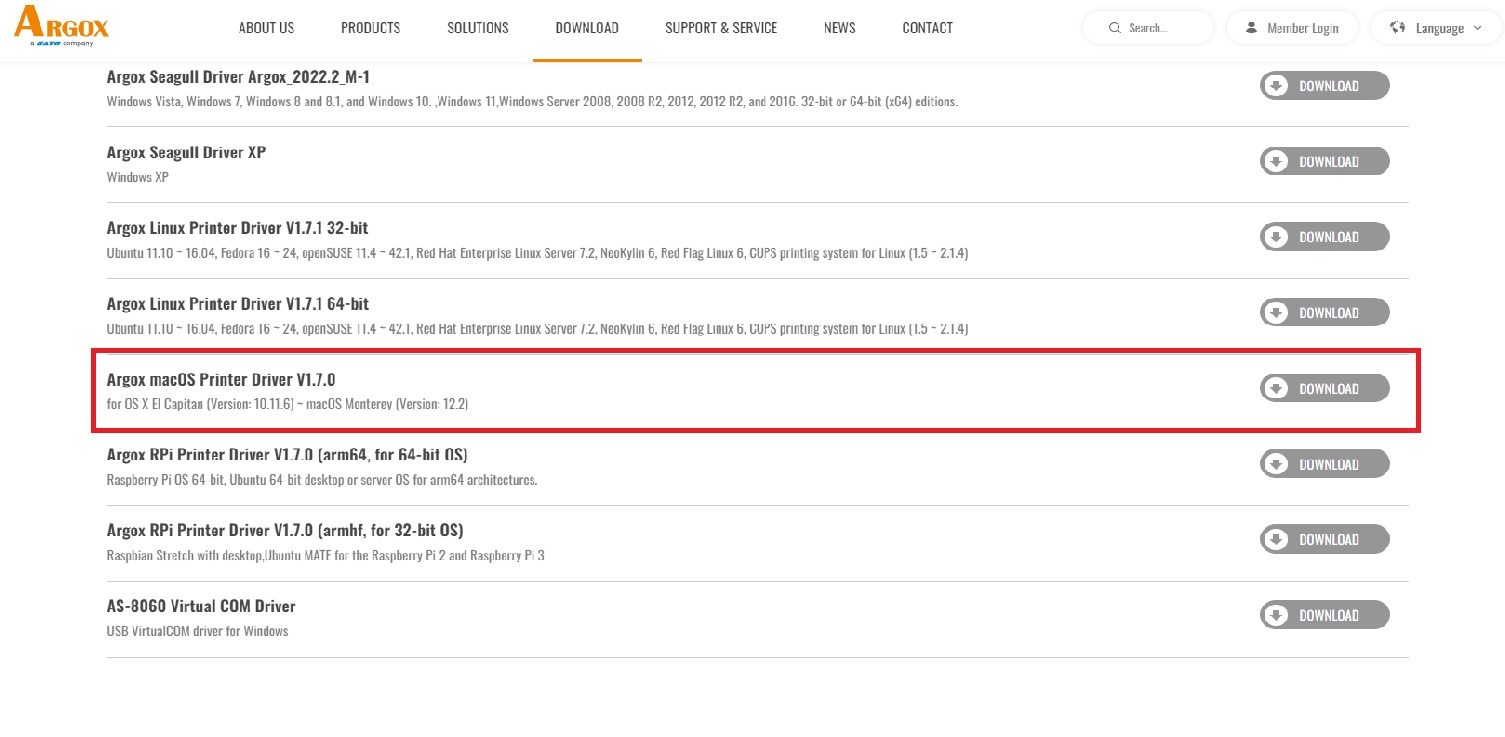Open Member Login
The image size is (1505, 737).
point(1292,28)
